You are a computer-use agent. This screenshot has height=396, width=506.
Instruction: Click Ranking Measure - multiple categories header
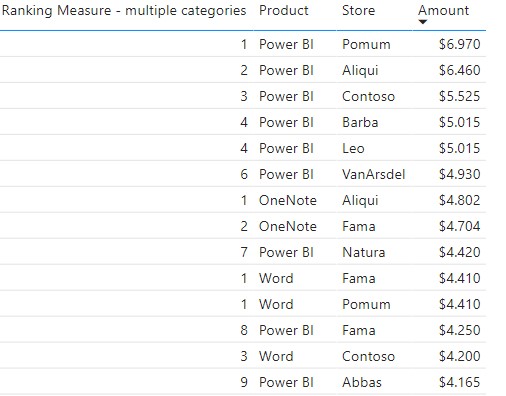tap(124, 10)
